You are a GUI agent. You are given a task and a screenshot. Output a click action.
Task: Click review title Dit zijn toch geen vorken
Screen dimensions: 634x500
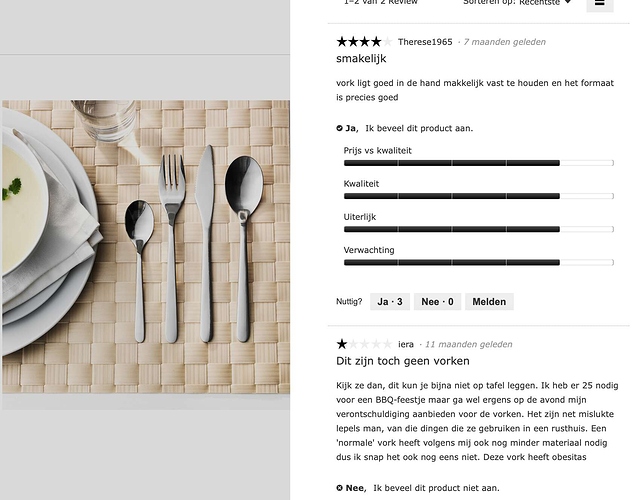pos(403,361)
